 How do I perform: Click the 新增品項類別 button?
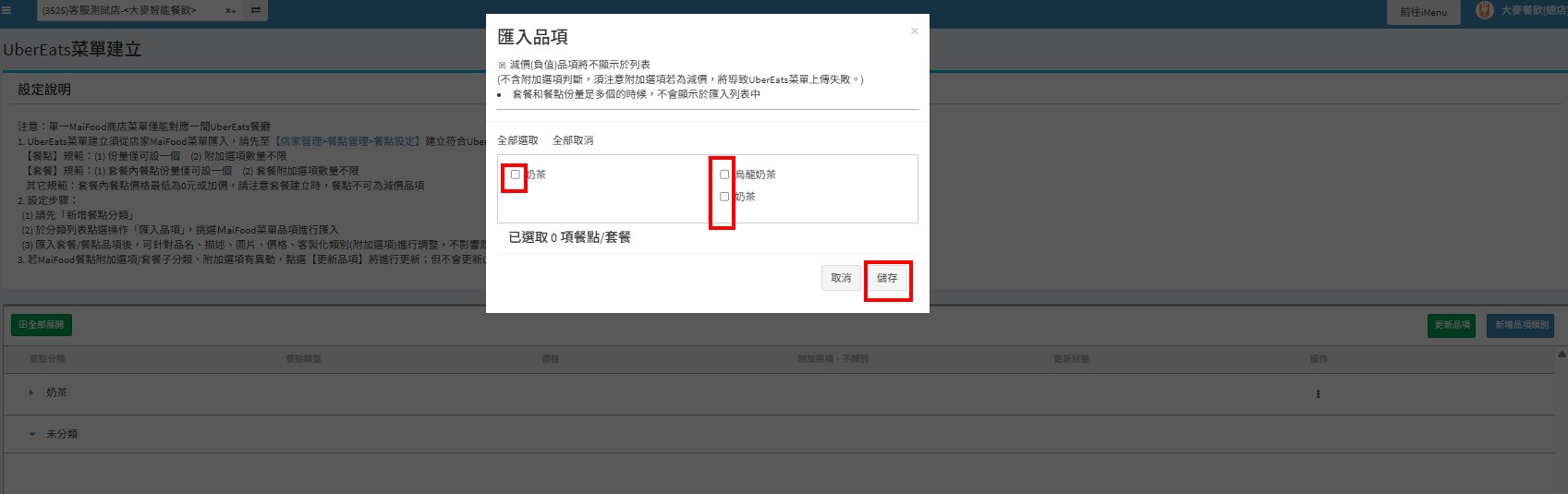[x=1522, y=325]
